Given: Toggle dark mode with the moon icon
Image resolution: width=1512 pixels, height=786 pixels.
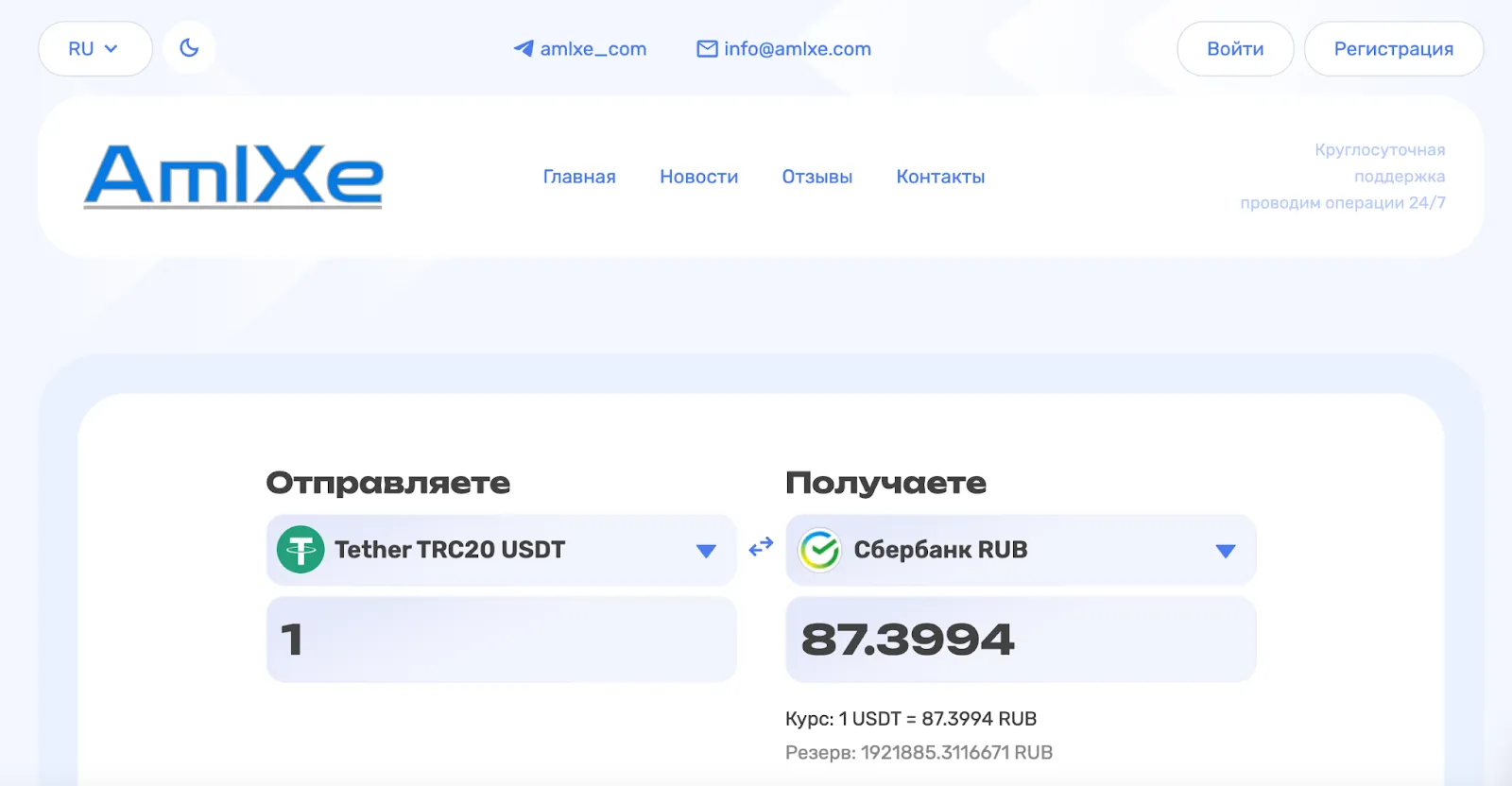Looking at the screenshot, I should coord(189,48).
